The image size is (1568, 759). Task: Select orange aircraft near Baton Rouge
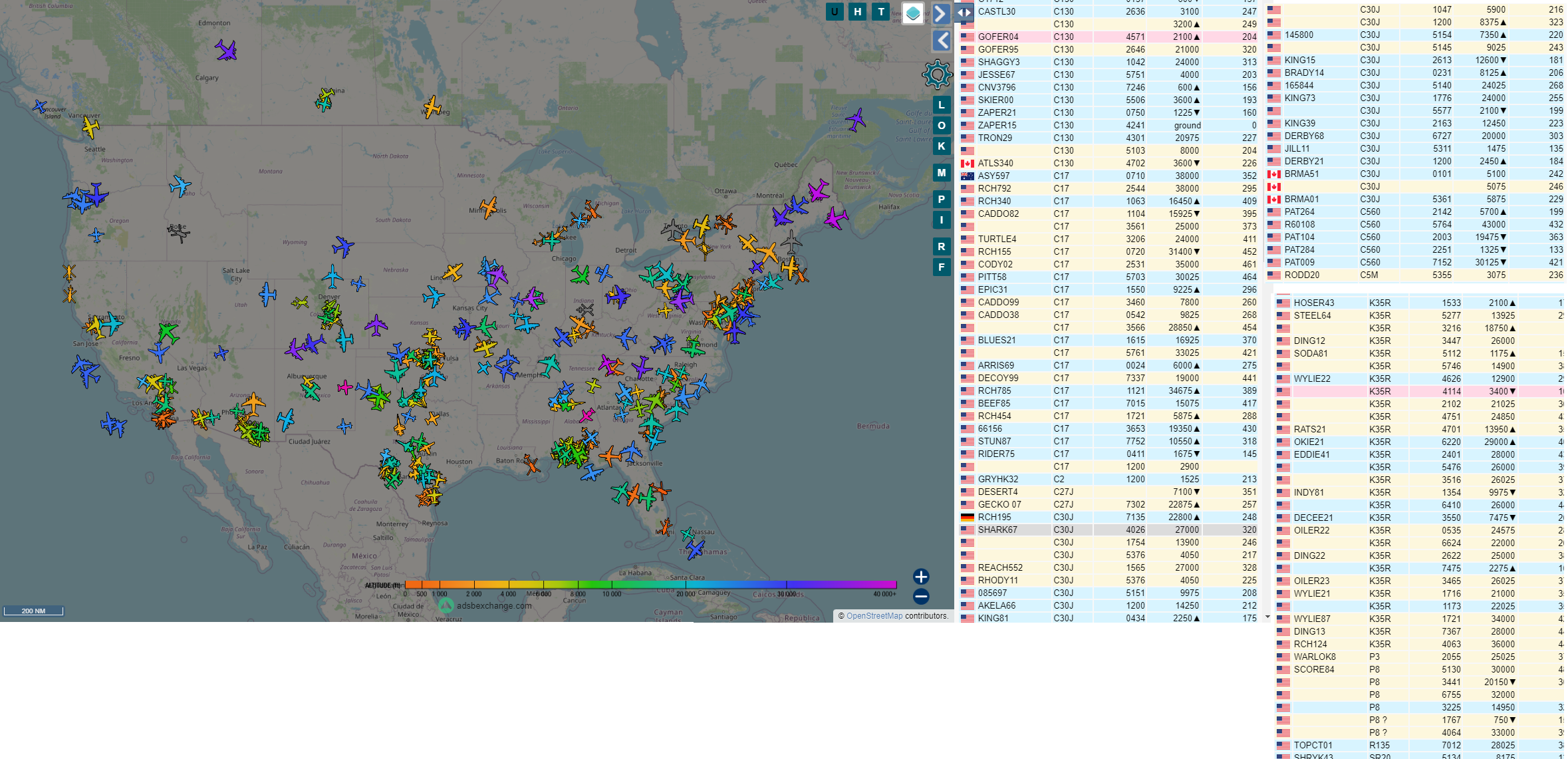[531, 464]
